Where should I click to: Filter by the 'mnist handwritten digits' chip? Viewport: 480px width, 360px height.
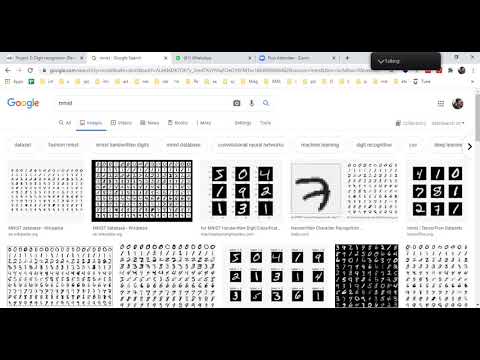[x=122, y=145]
